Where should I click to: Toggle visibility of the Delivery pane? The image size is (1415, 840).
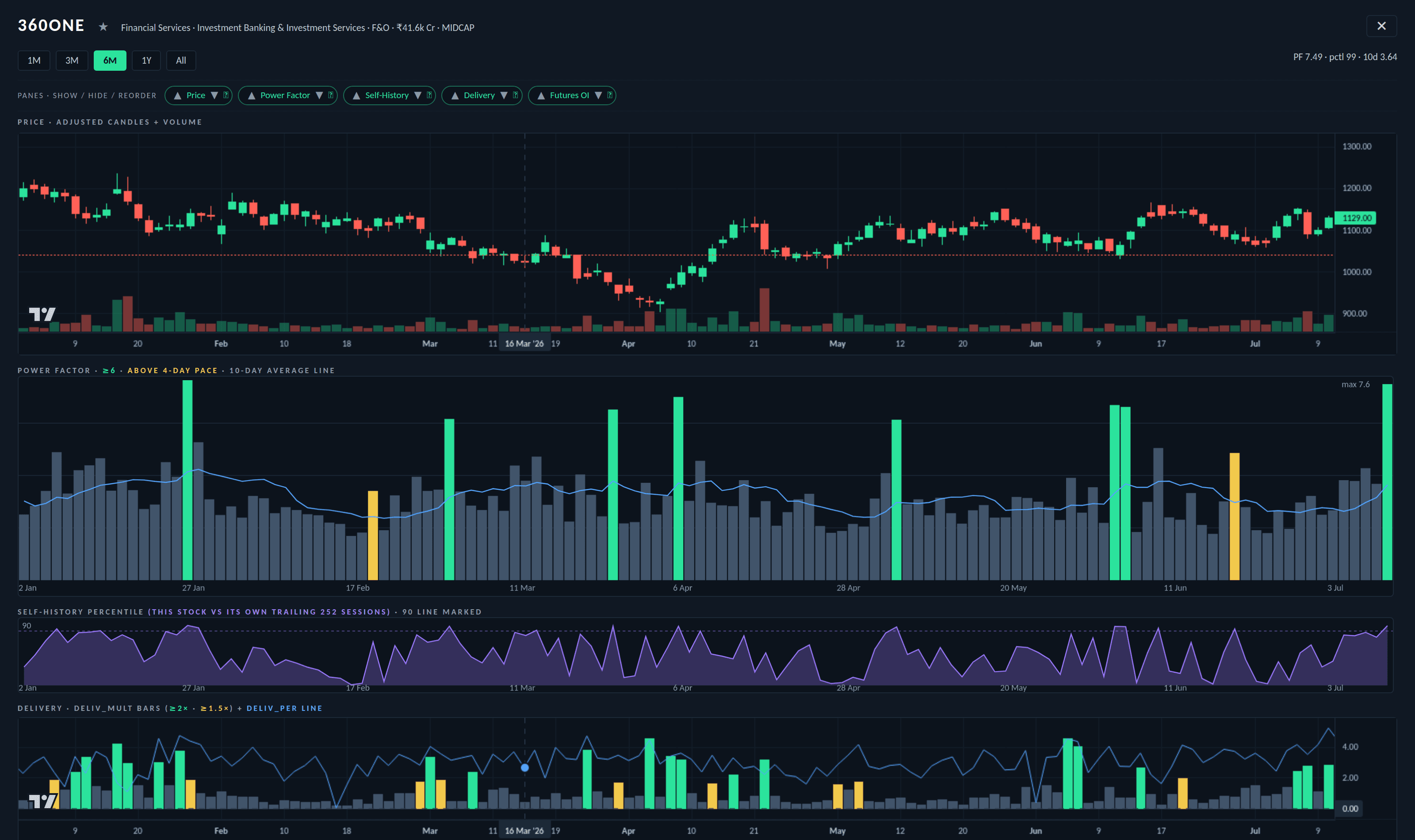(479, 95)
